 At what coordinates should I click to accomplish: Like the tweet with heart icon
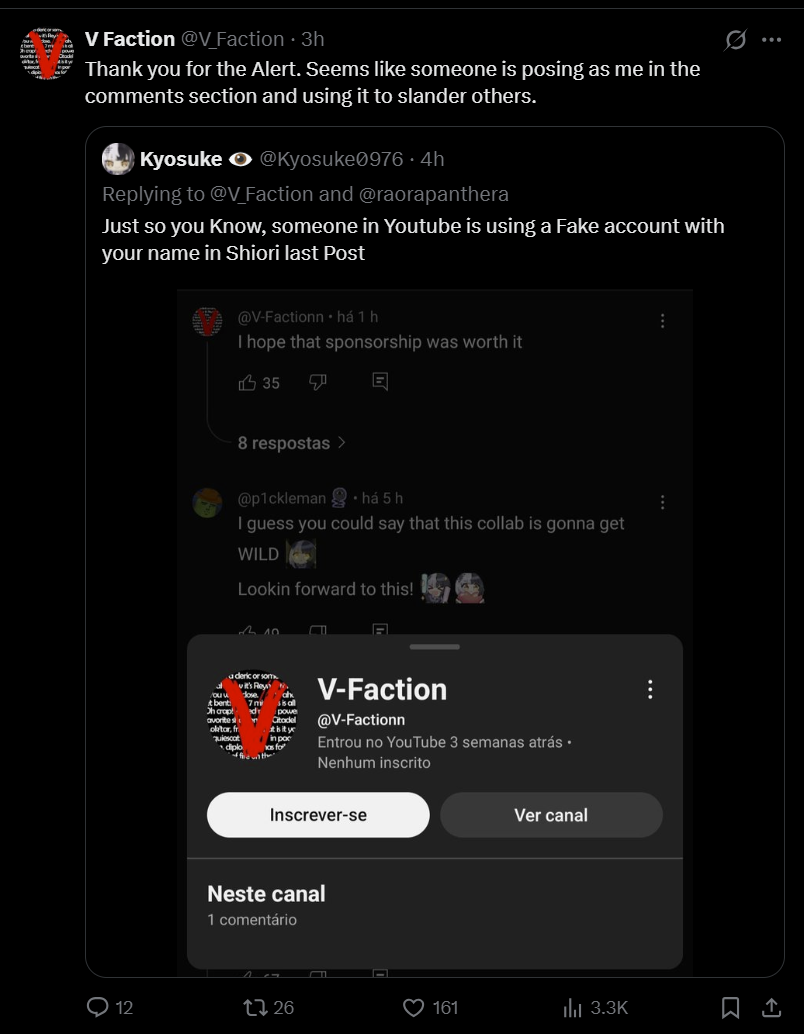point(414,1007)
